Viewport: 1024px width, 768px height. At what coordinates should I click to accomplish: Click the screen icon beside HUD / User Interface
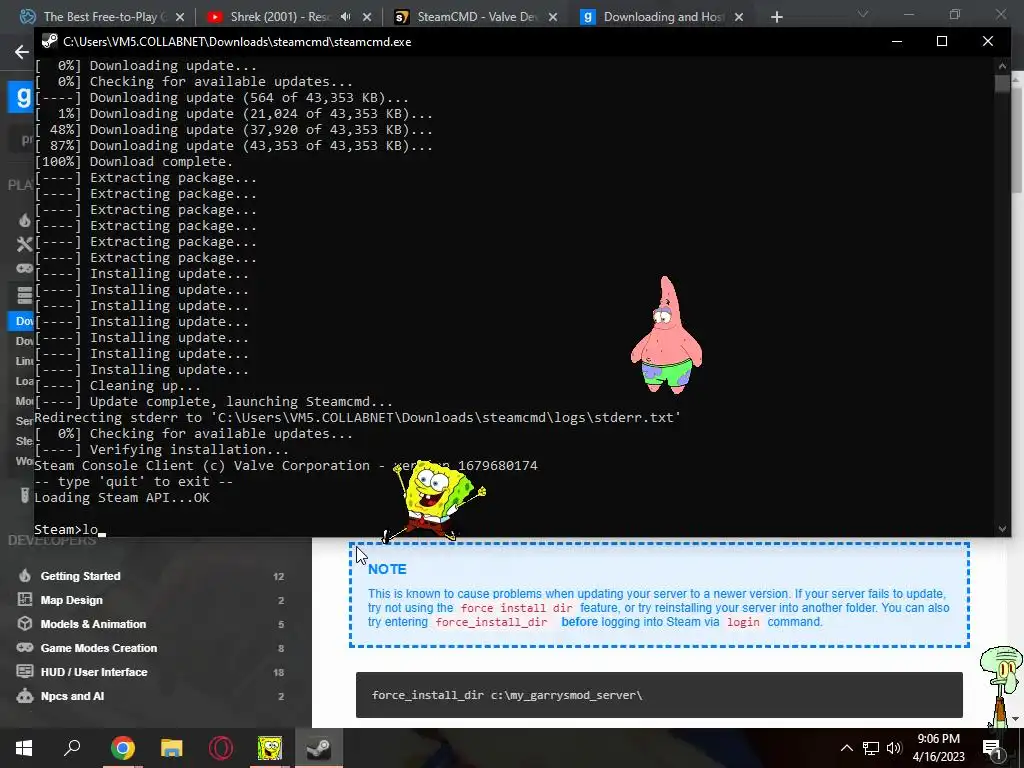tap(25, 671)
